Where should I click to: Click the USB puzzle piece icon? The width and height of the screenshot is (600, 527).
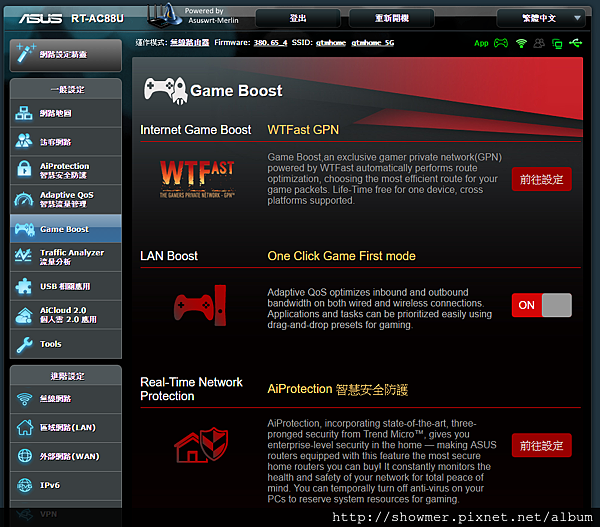[x=24, y=286]
